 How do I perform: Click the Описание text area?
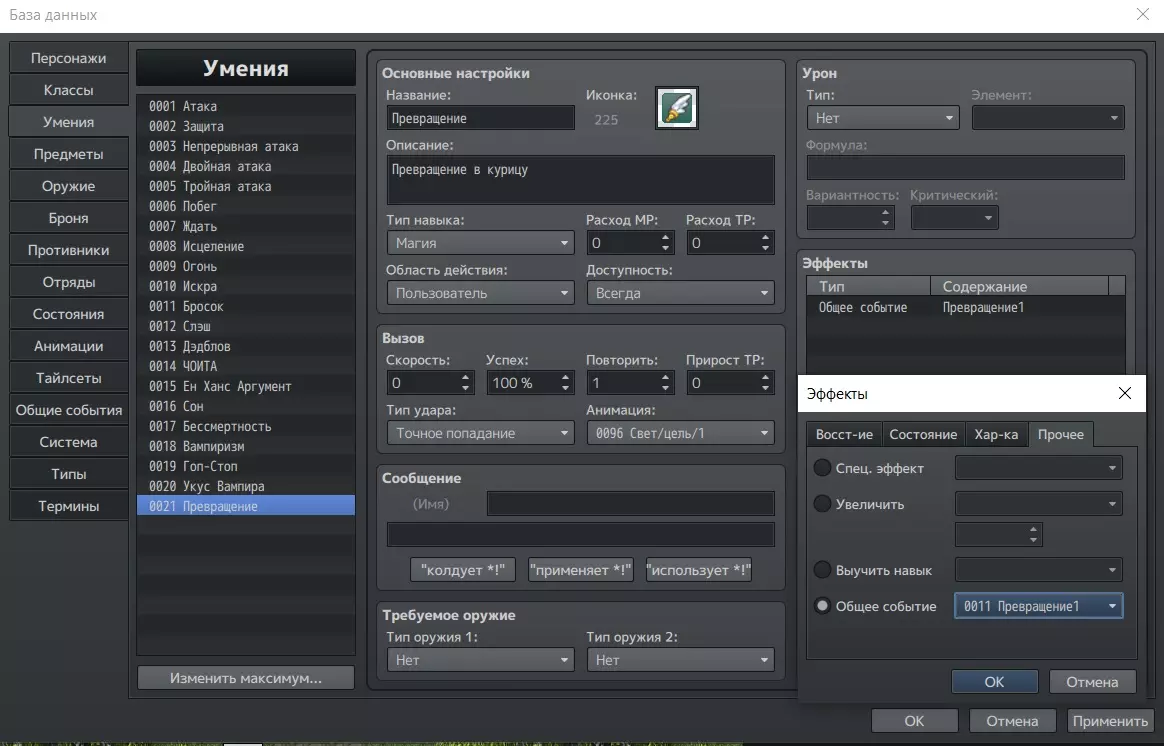(x=581, y=180)
